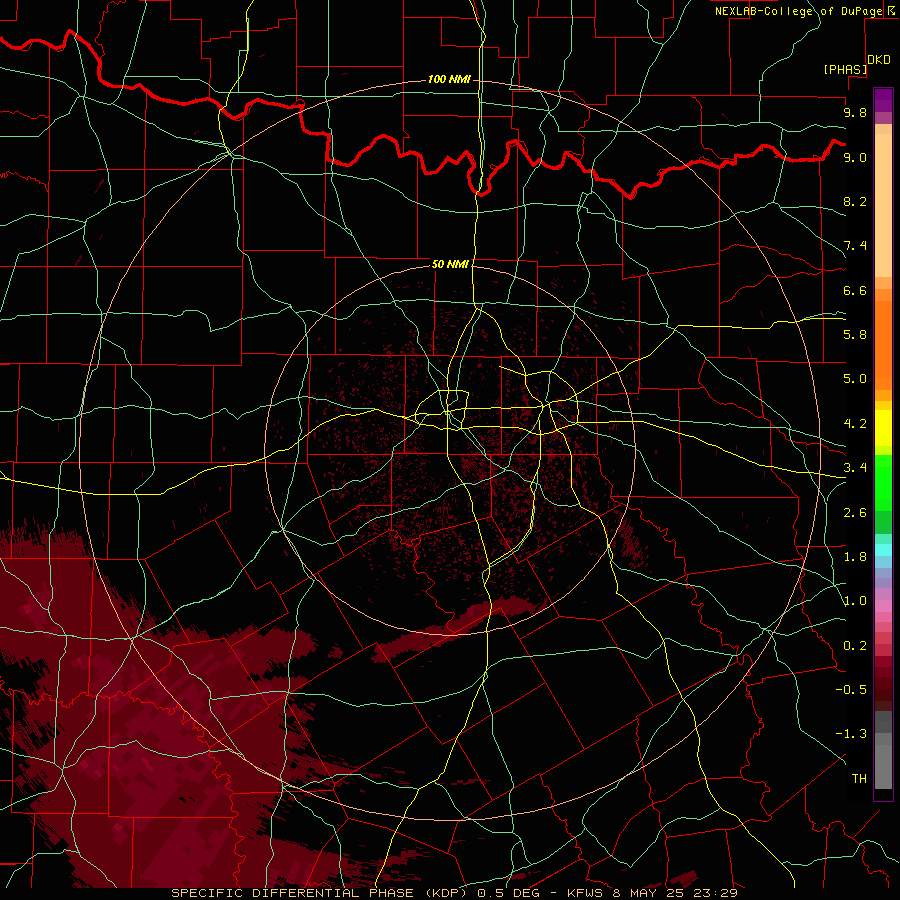
Task: Click the 50 NMI range ring label
Action: (x=451, y=264)
